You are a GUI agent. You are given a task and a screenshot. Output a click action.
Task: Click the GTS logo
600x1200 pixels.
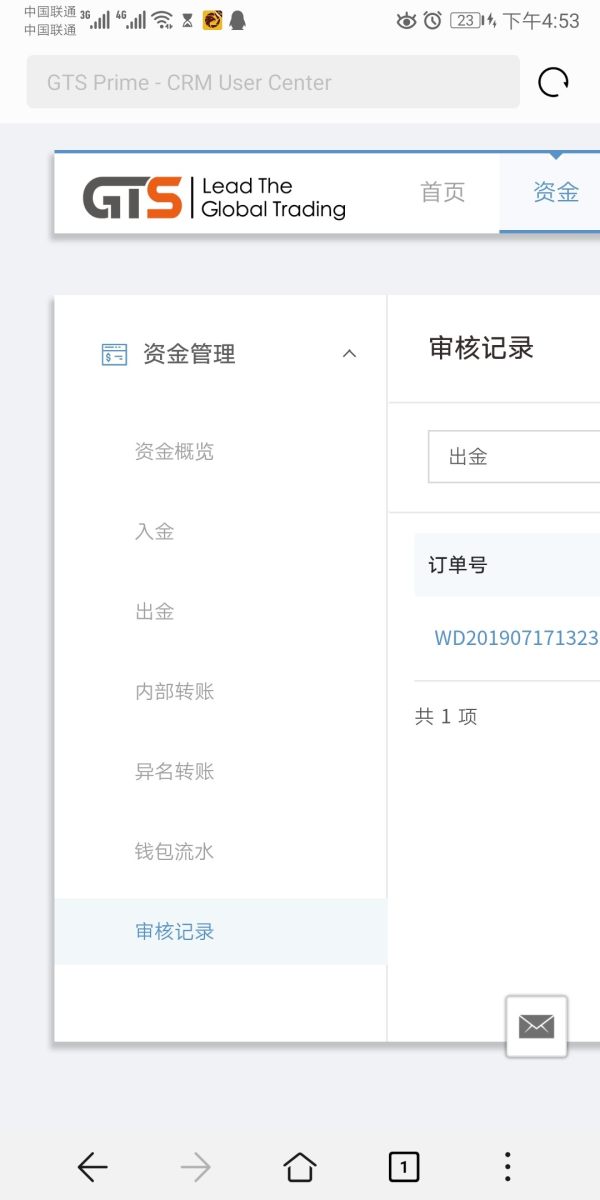132,197
